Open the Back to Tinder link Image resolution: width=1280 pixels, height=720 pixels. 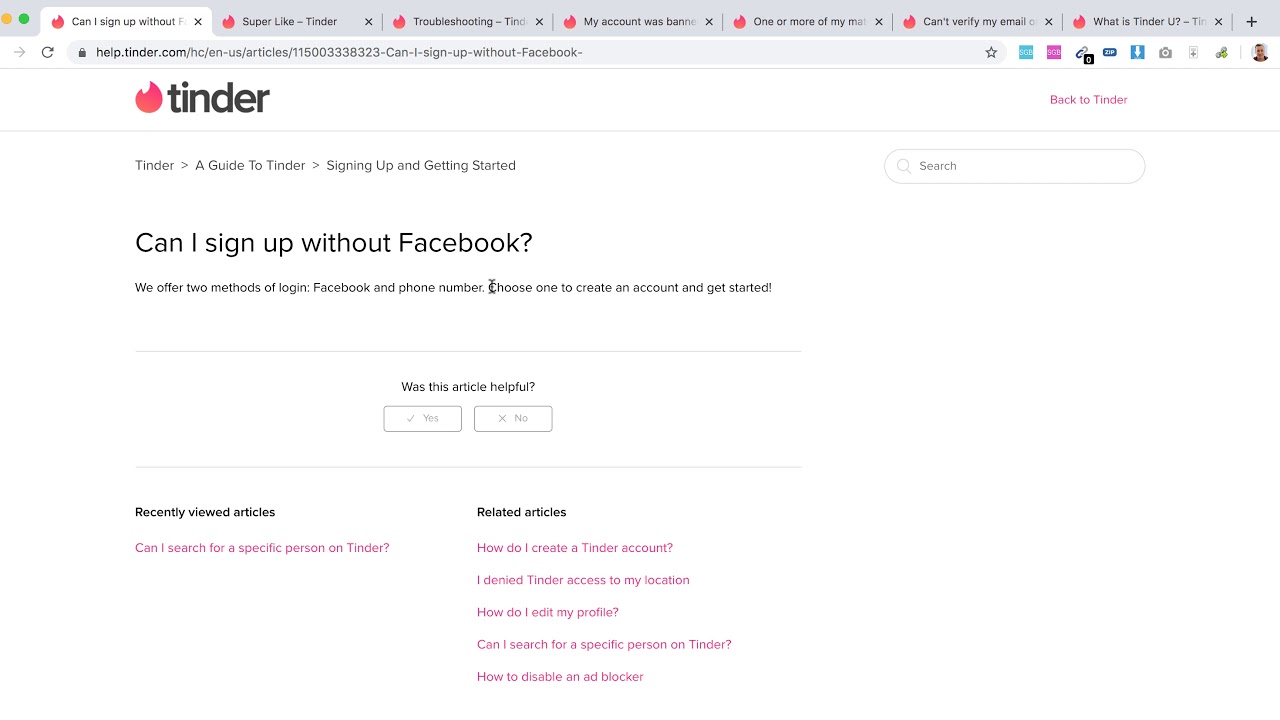[1088, 99]
